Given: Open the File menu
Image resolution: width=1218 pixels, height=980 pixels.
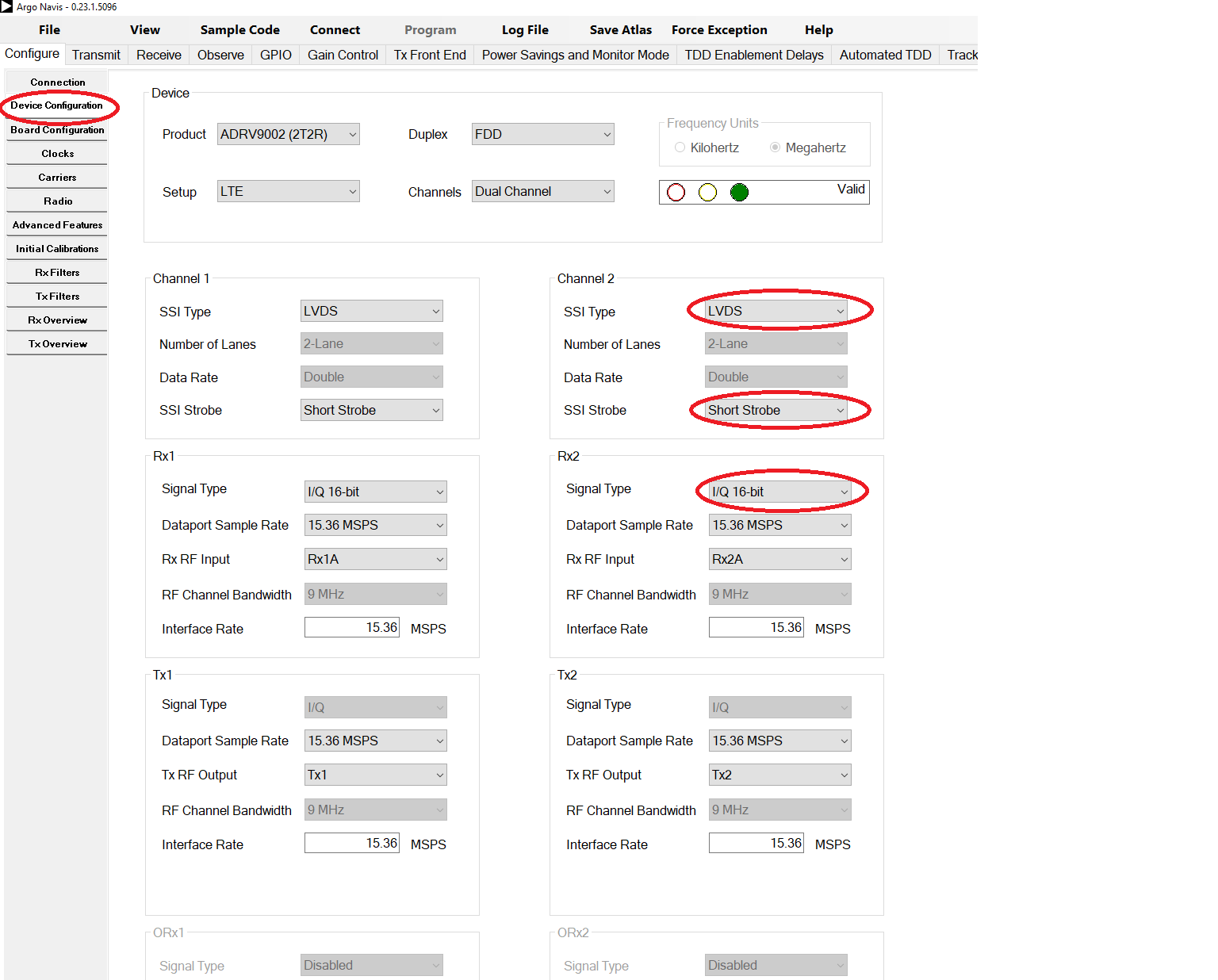Looking at the screenshot, I should pyautogui.click(x=48, y=29).
